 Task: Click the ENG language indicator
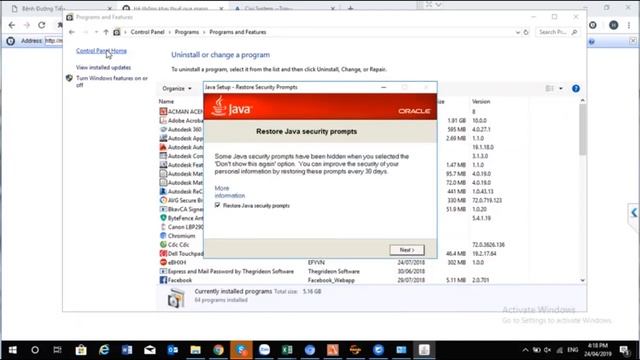tap(573, 350)
